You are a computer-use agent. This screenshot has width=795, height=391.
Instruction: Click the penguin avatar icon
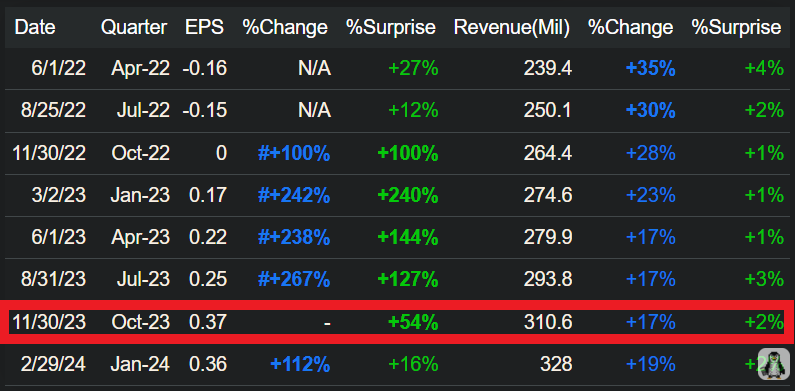click(774, 365)
